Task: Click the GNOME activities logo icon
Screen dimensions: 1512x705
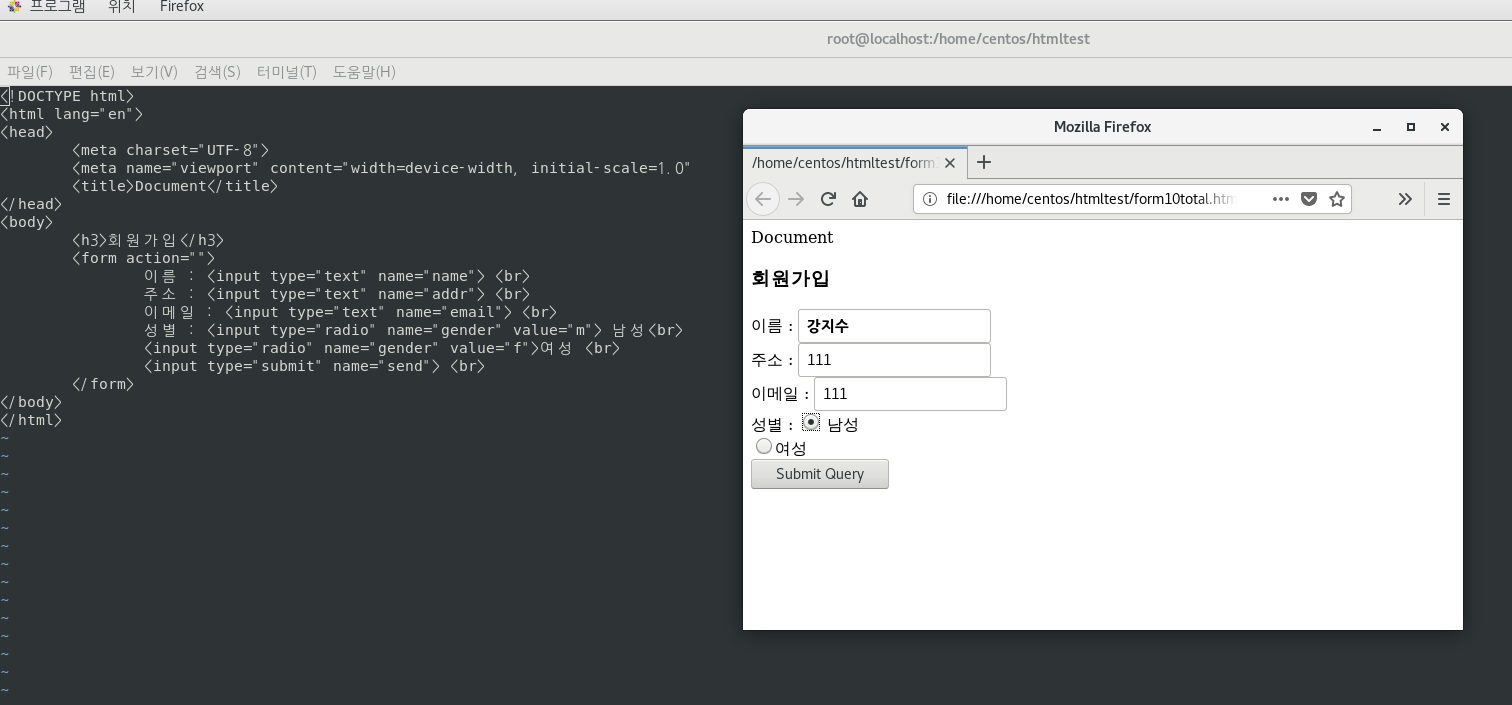Action: pos(14,6)
